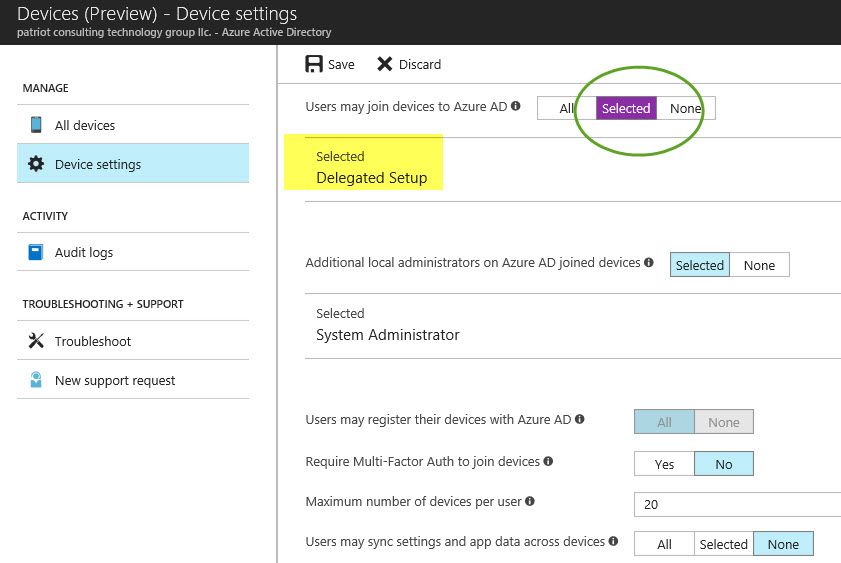Click the maximum devices per user field
The height and width of the screenshot is (563, 841).
coord(735,504)
